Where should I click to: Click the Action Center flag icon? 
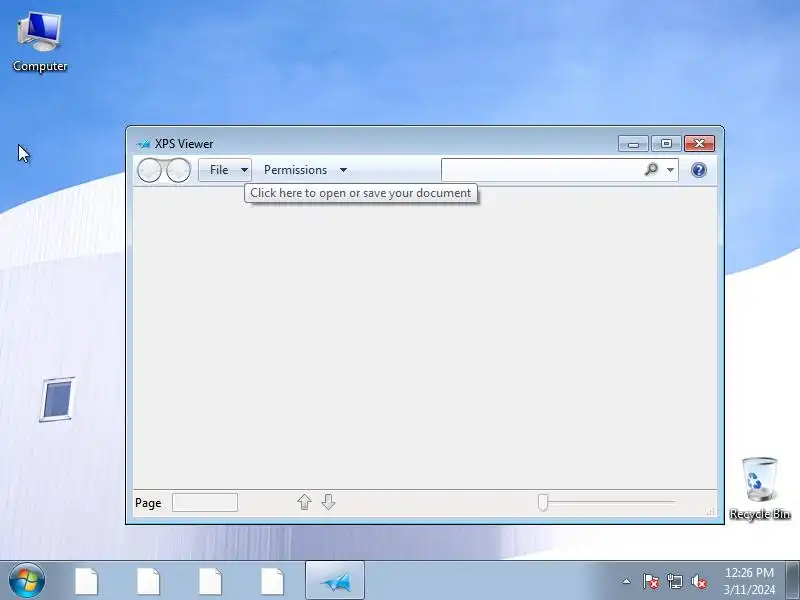651,581
